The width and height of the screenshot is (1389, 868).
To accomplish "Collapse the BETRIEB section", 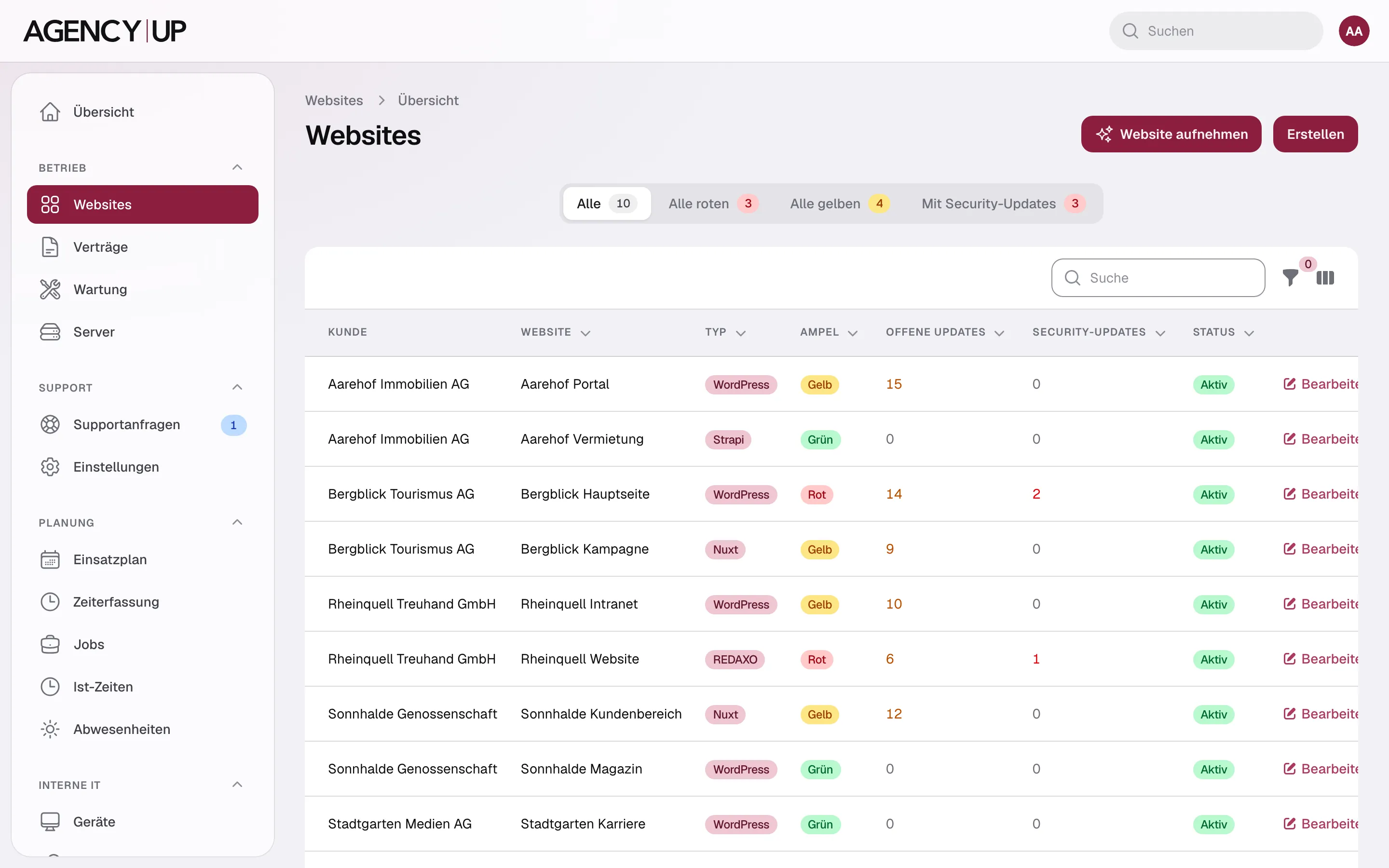I will [x=237, y=167].
